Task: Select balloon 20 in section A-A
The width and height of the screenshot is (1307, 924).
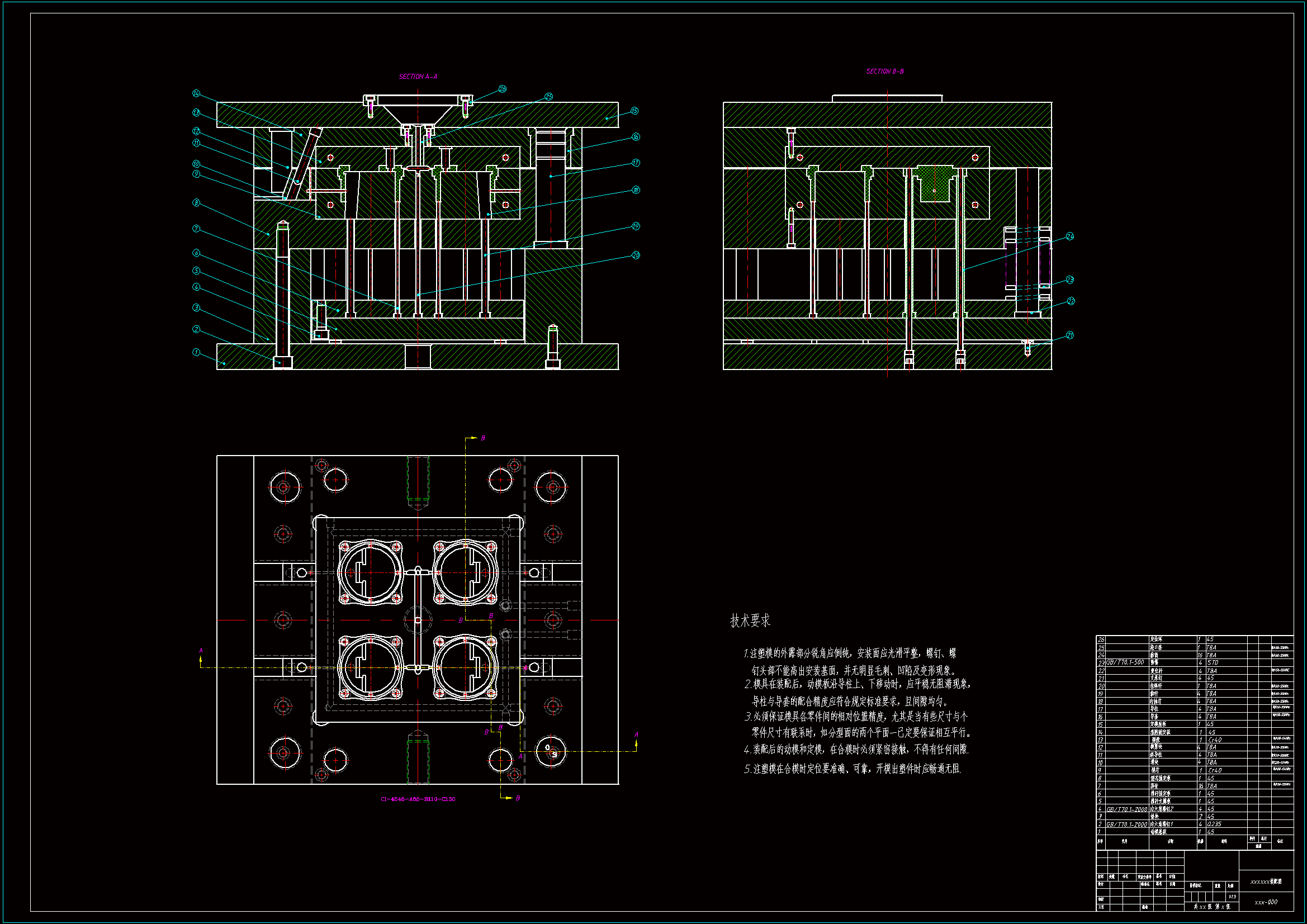Action: pos(636,255)
